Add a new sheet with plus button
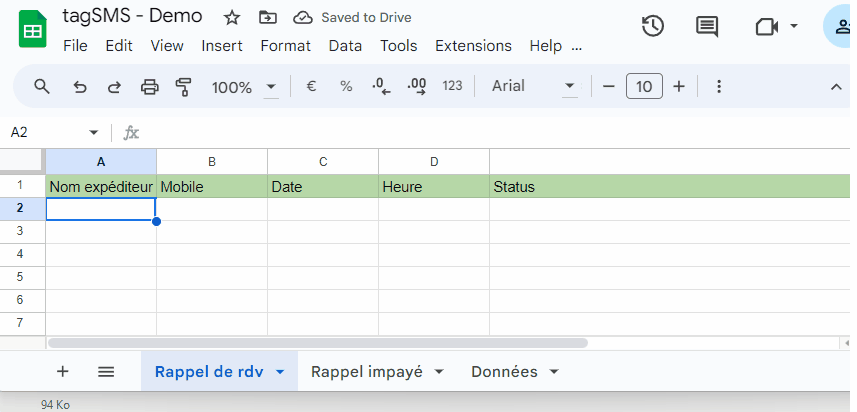The height and width of the screenshot is (412, 857). tap(63, 372)
